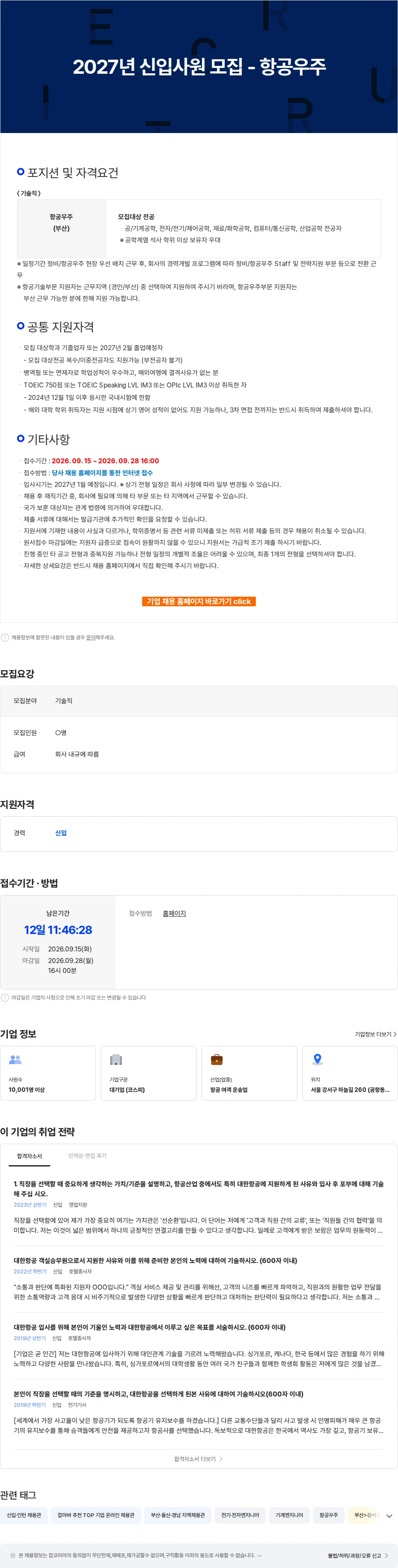Click the 회사 내규에 따름 salary text
398x1568 pixels.
point(77,754)
